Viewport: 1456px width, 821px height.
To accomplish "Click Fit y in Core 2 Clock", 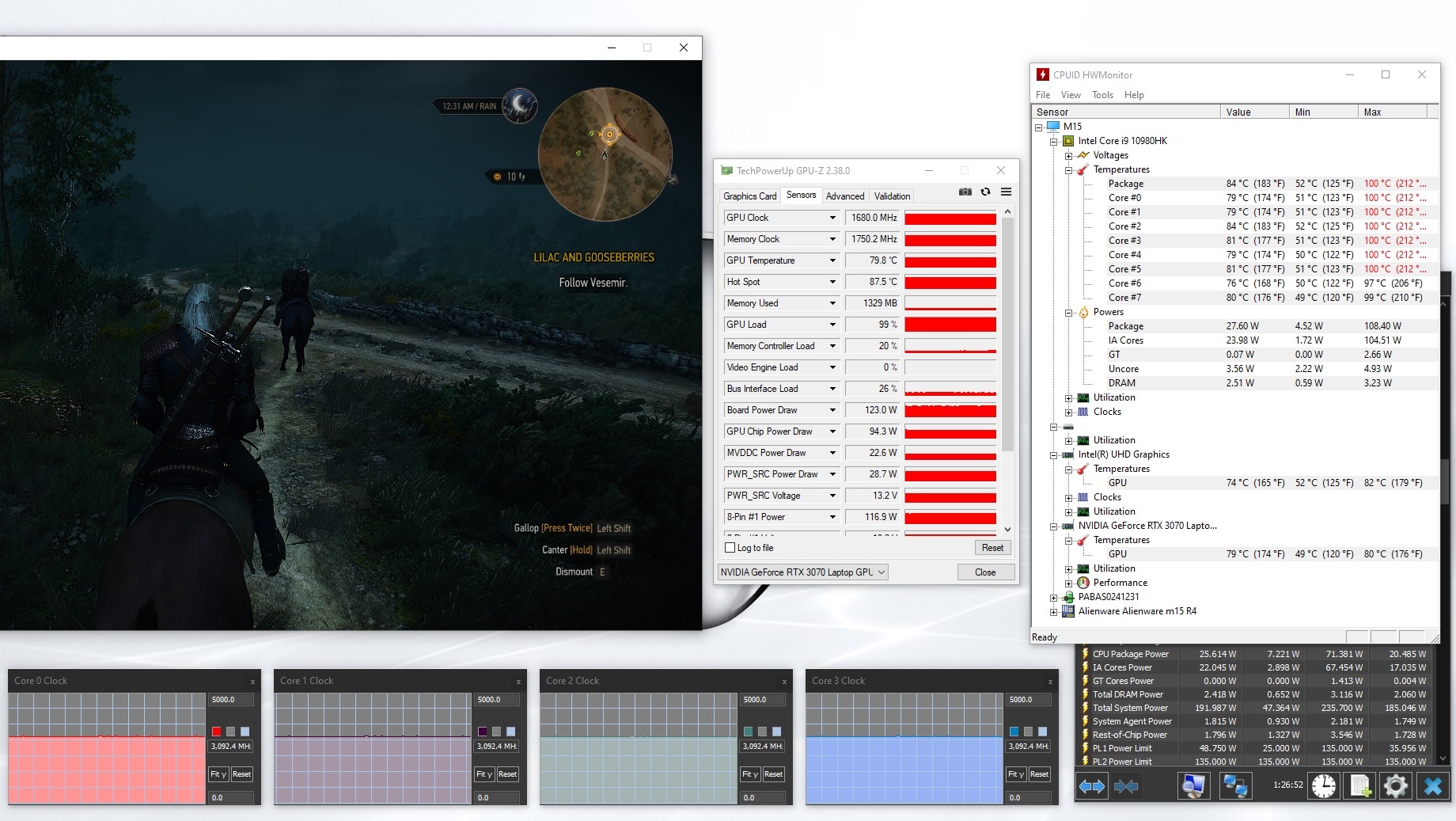I will (750, 774).
